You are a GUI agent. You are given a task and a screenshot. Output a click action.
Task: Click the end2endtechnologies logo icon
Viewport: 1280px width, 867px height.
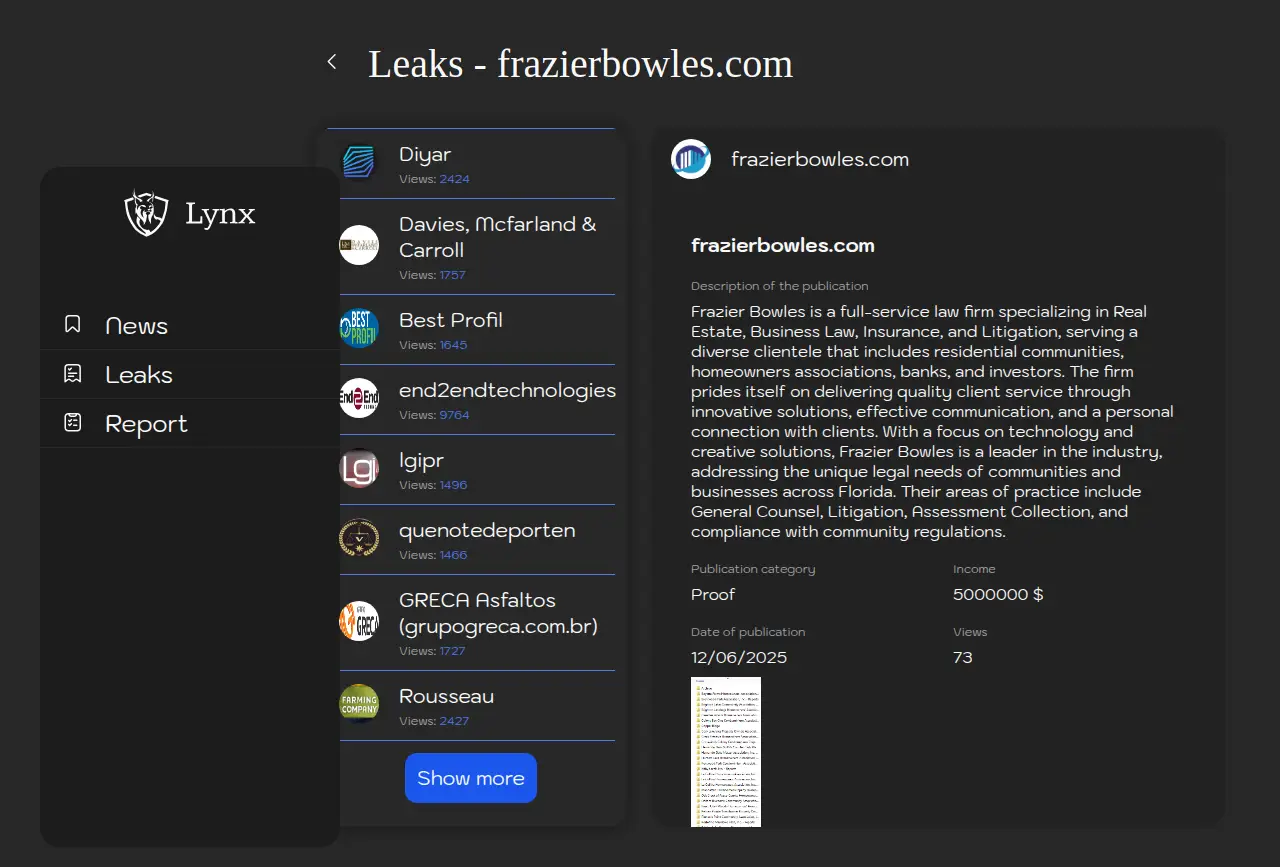point(359,398)
